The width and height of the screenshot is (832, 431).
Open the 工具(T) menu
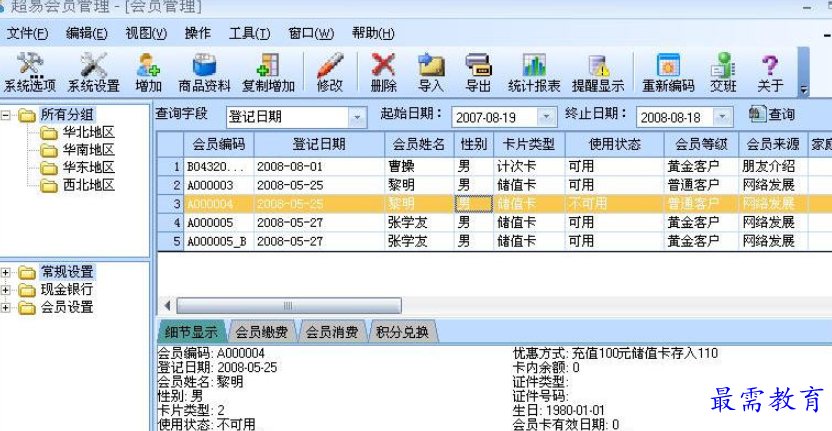249,33
